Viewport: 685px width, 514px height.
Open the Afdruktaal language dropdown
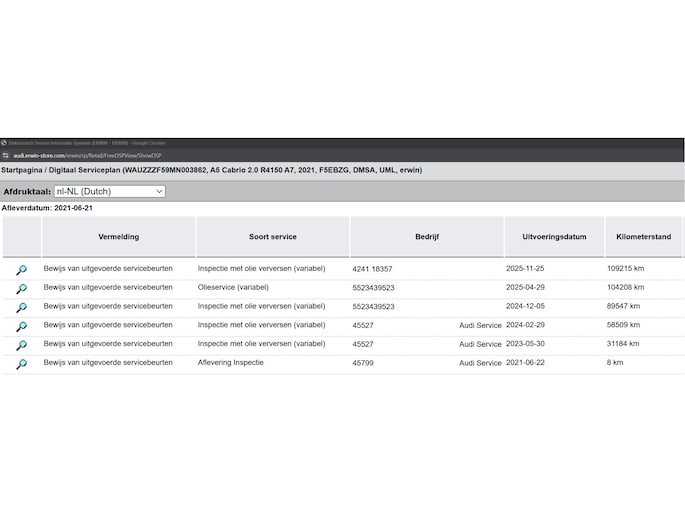(109, 191)
